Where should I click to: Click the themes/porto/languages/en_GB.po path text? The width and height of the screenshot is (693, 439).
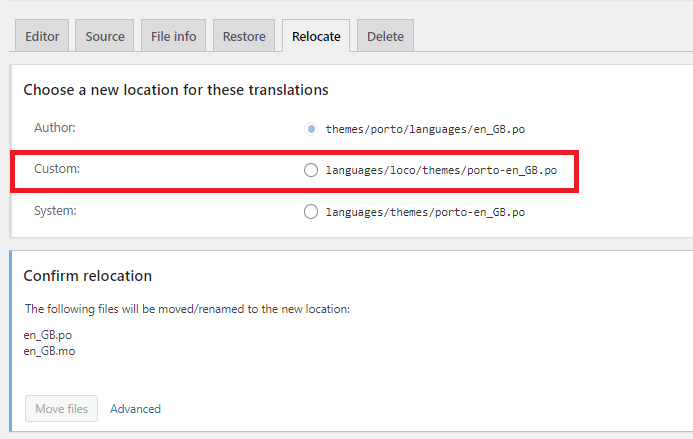click(x=425, y=129)
